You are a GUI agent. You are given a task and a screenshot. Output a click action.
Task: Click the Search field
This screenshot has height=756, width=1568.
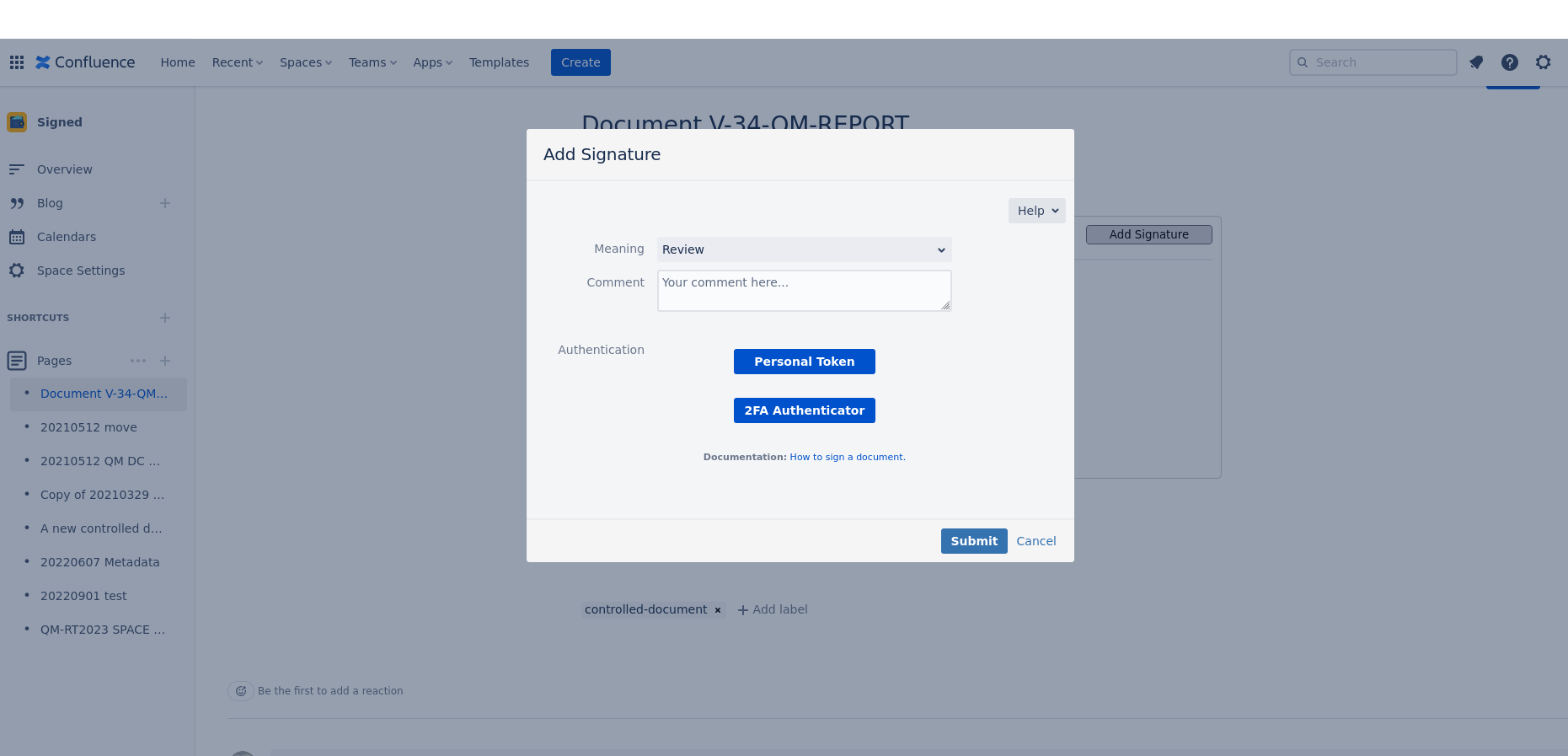(1373, 62)
